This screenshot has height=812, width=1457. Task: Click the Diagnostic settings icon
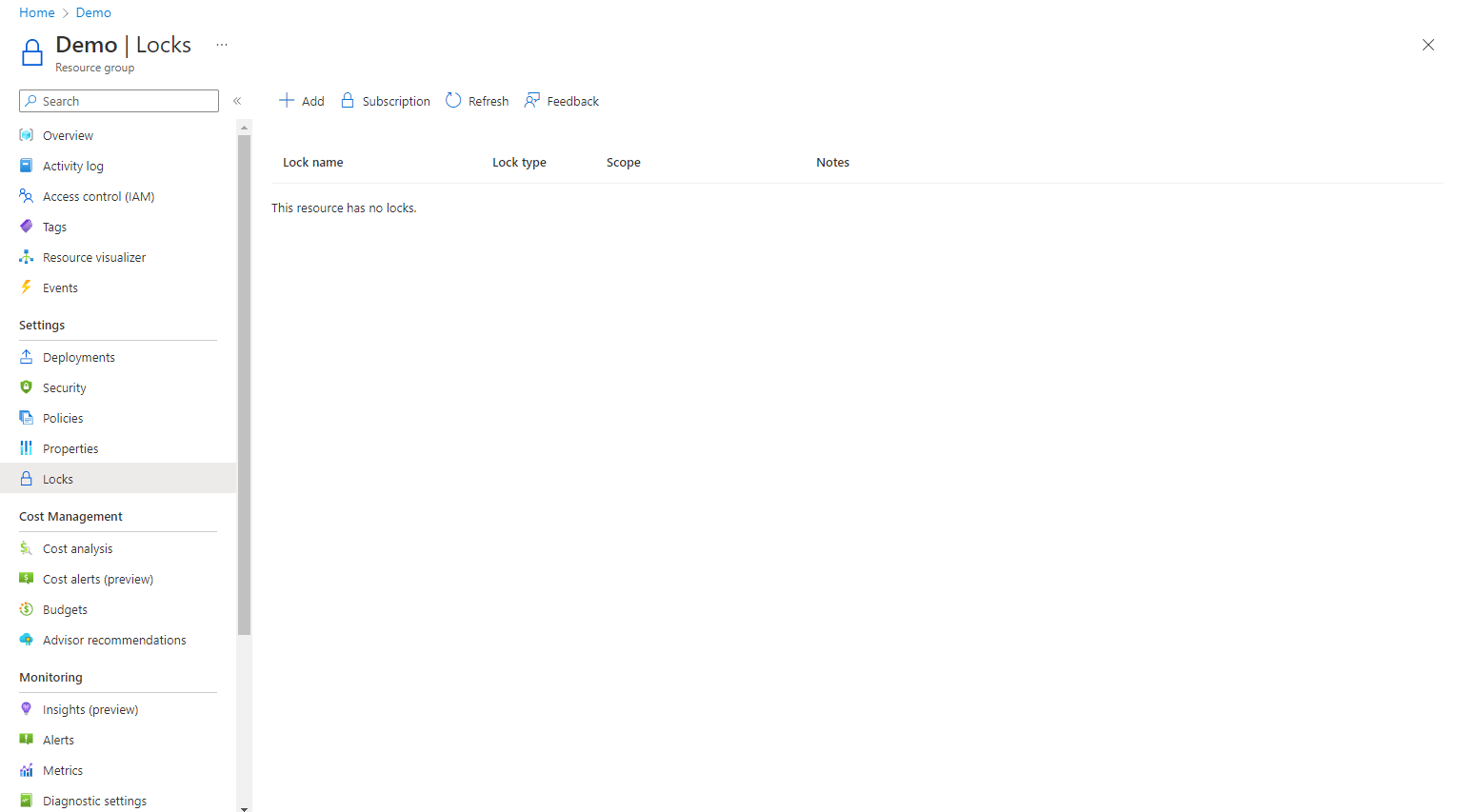[x=27, y=801]
